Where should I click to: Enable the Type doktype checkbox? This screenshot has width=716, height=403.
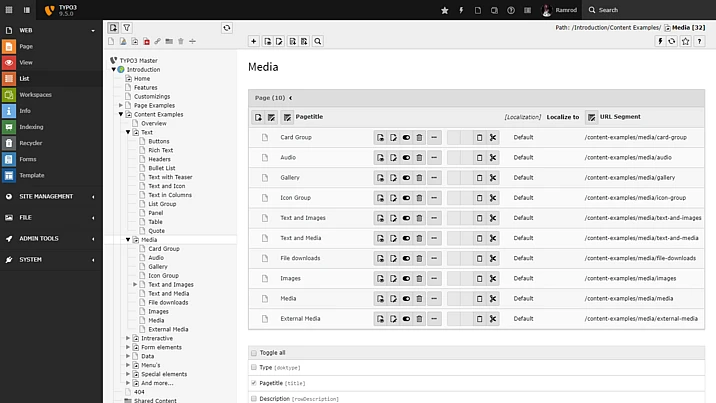253,367
